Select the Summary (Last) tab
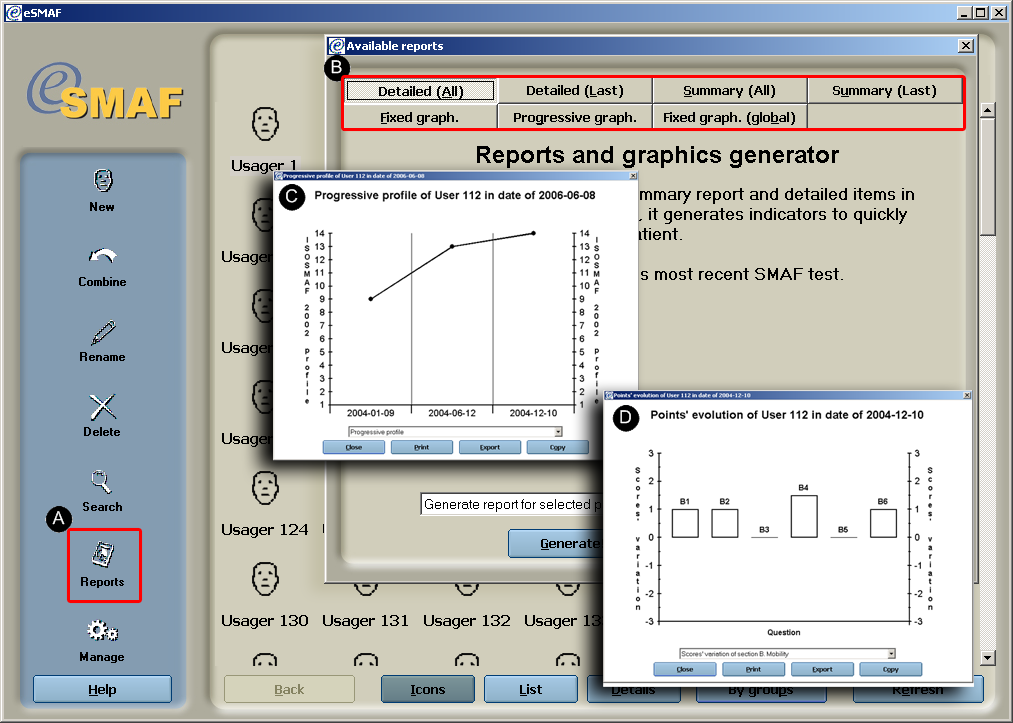Viewport: 1013px width, 723px height. pos(884,91)
